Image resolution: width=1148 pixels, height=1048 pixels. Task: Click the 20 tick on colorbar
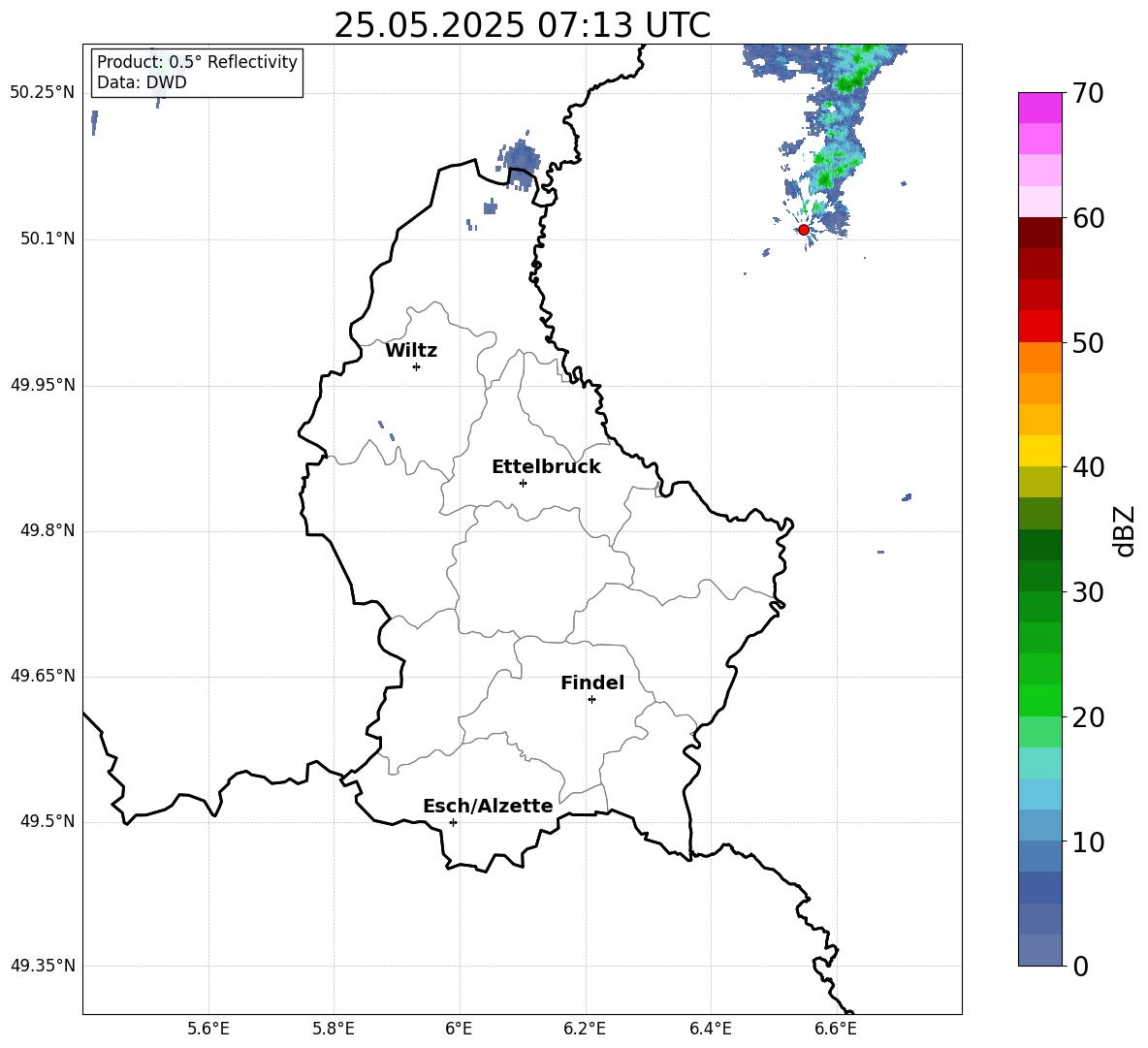[1088, 717]
